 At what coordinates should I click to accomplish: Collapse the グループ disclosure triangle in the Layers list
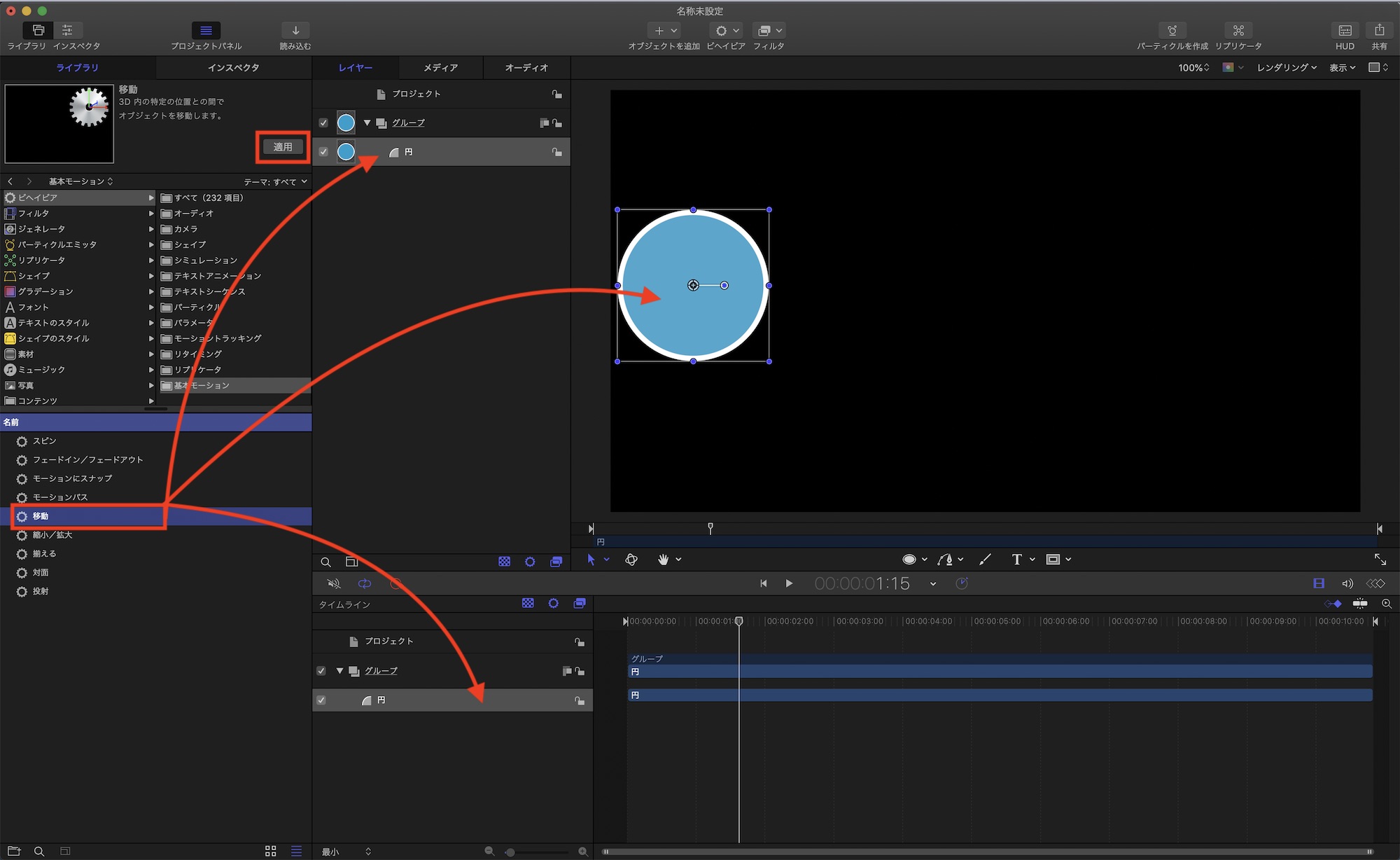(367, 123)
